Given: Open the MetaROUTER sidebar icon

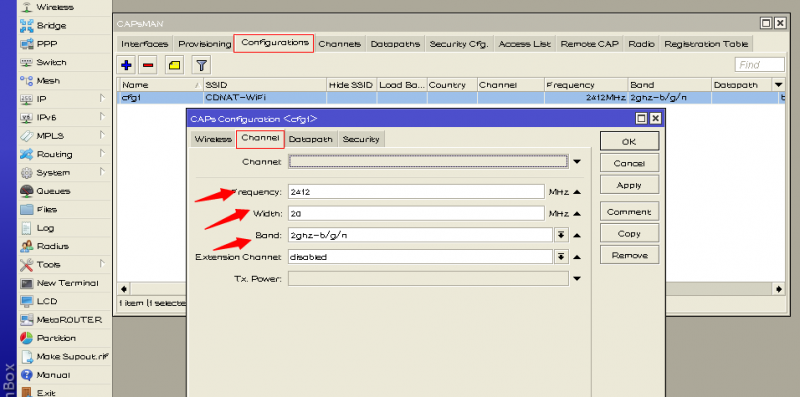Looking at the screenshot, I should (x=27, y=319).
